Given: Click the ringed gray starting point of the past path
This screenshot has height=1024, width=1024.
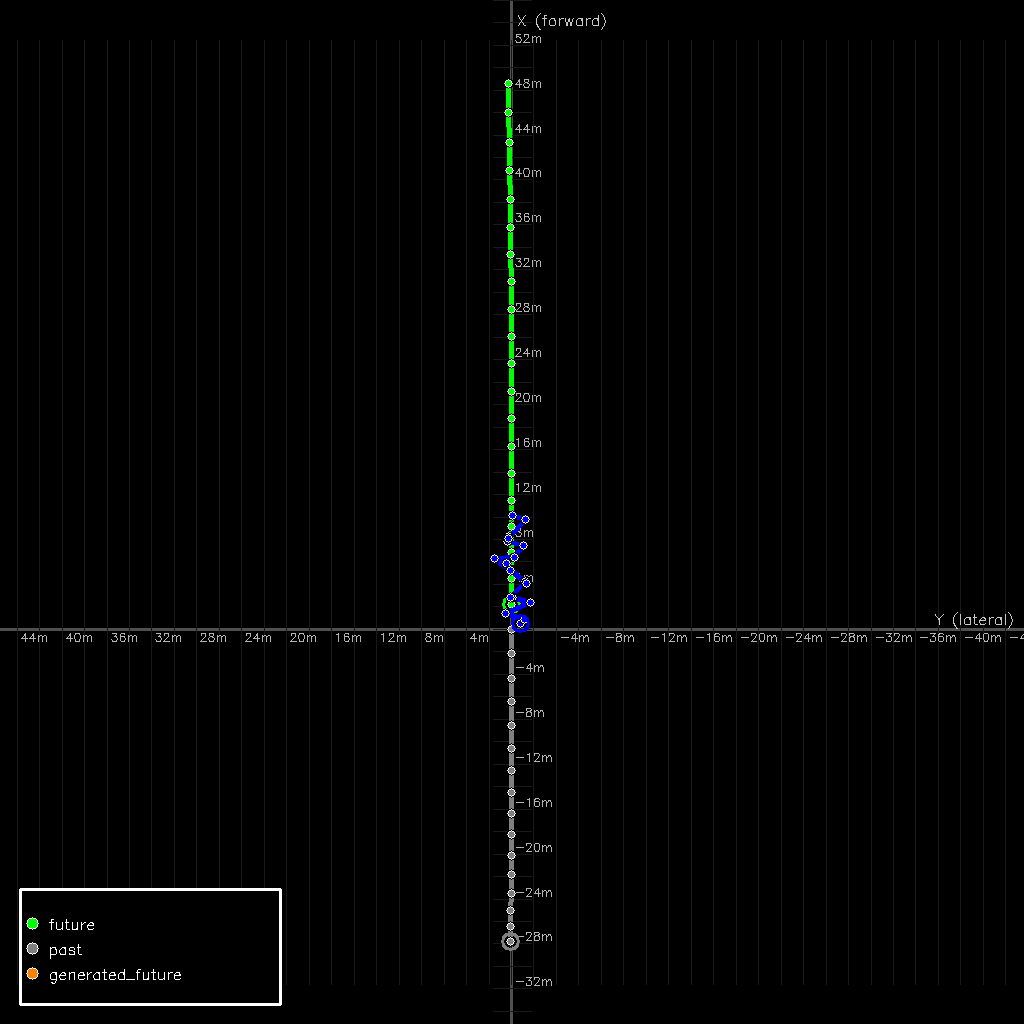Looking at the screenshot, I should 511,941.
